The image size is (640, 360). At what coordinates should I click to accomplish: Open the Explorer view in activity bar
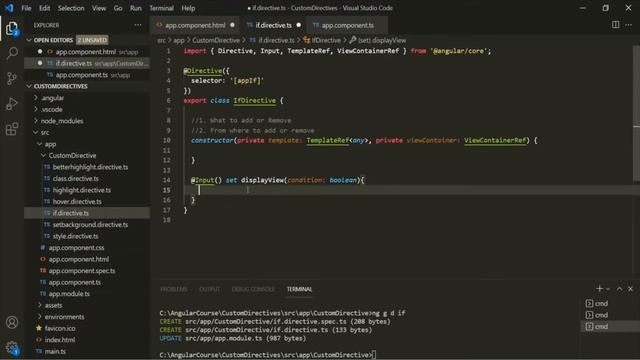click(x=12, y=29)
